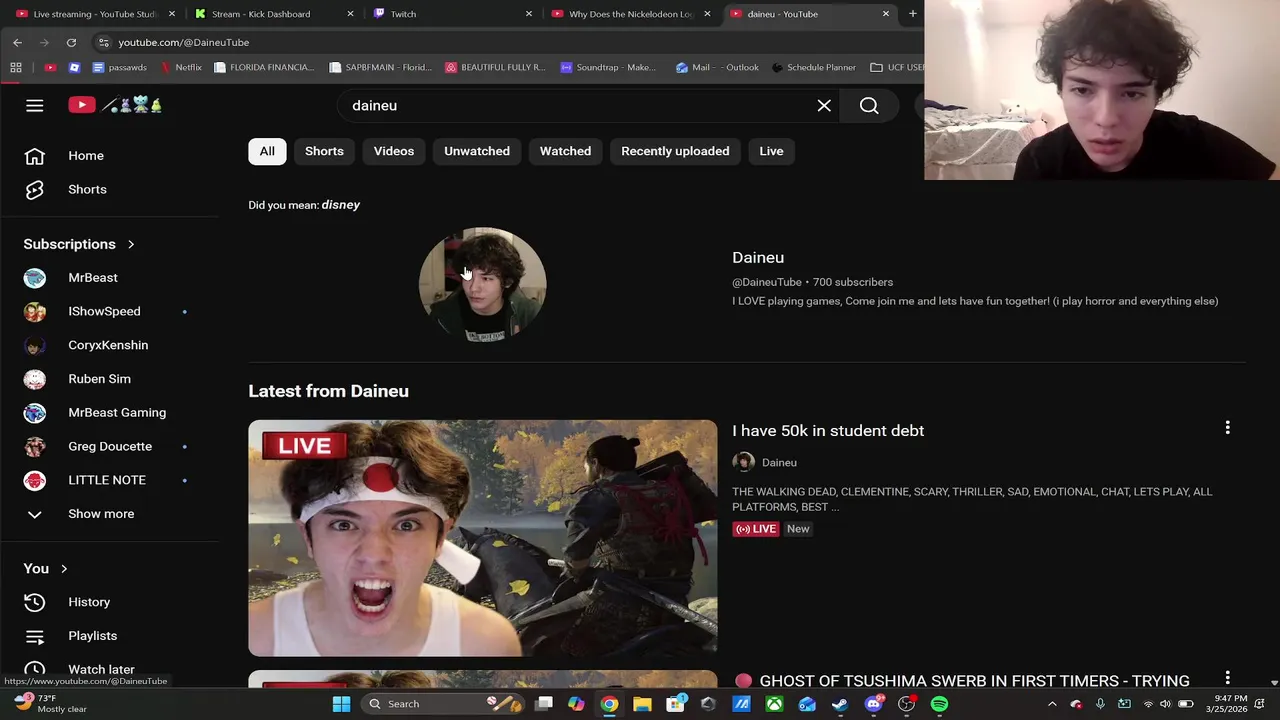Select the Shorts filter chip
Viewport: 1280px width, 720px height.
pyautogui.click(x=324, y=151)
